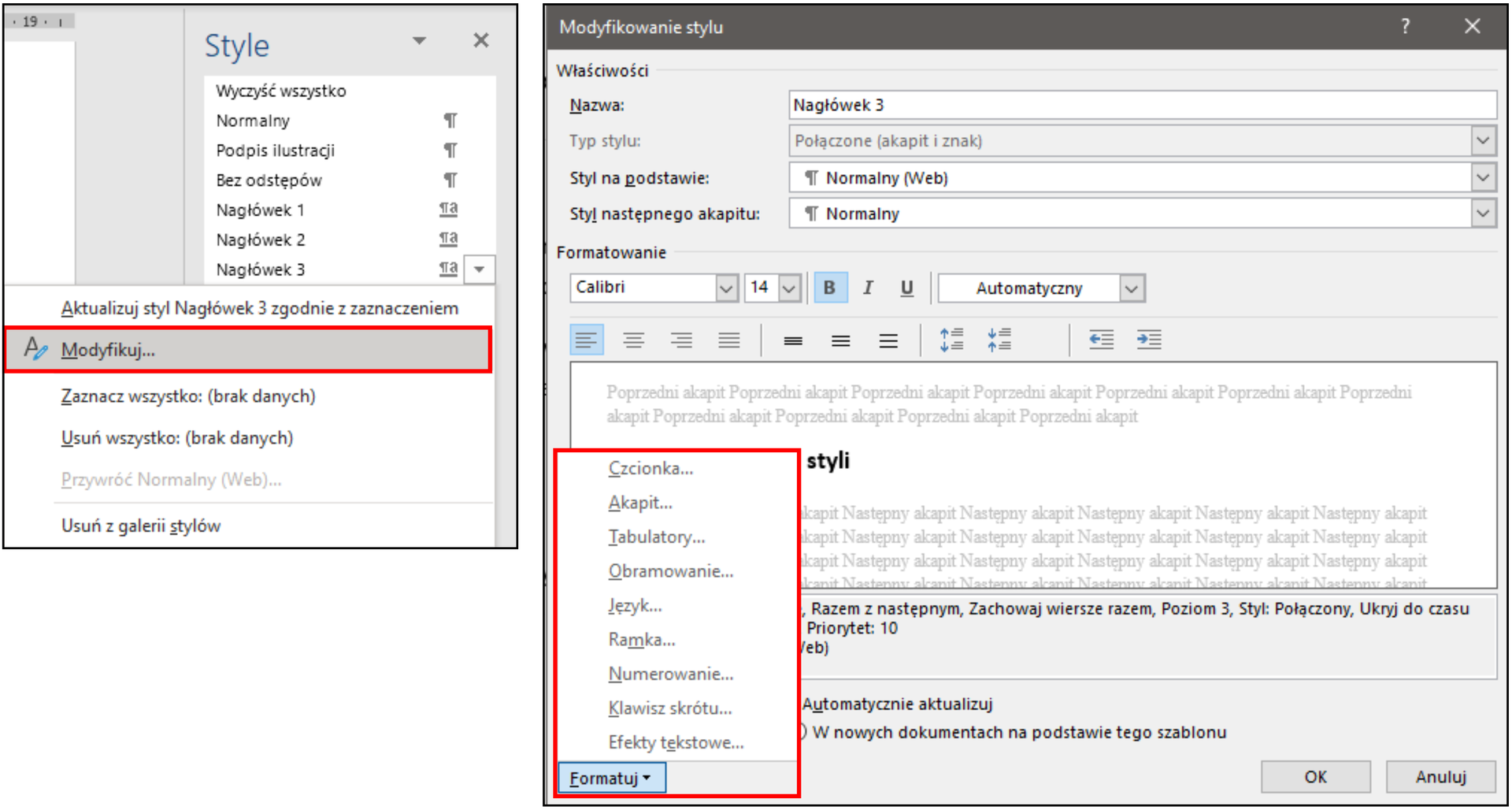Toggle Bold formatting in style dialog
The image size is (1512, 810).
point(830,288)
